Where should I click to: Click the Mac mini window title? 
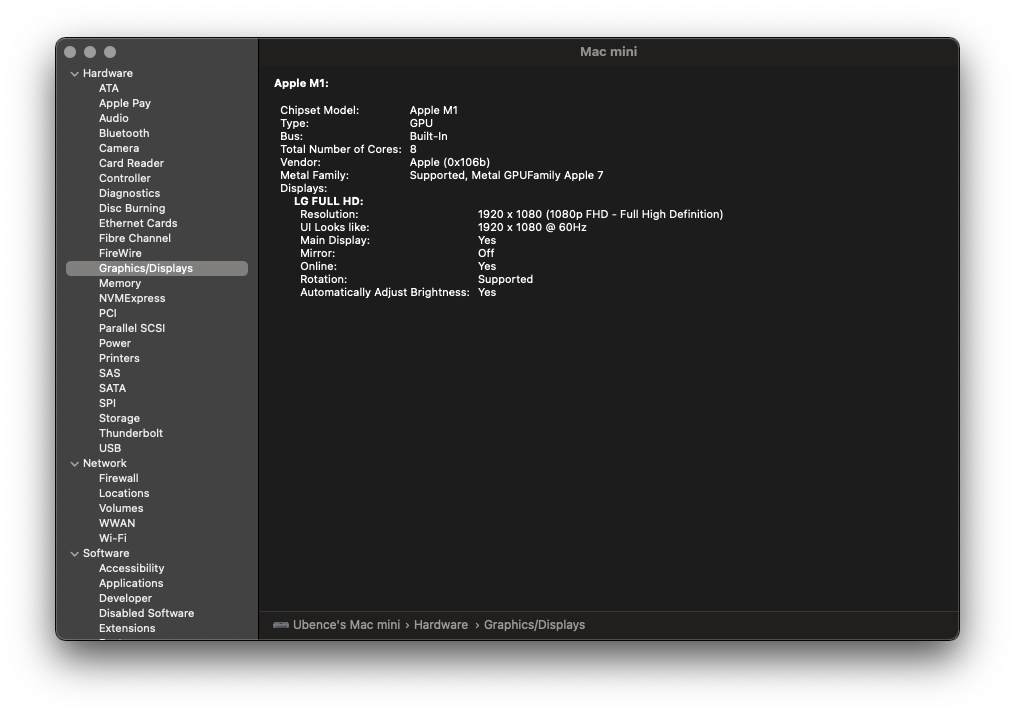click(x=608, y=52)
